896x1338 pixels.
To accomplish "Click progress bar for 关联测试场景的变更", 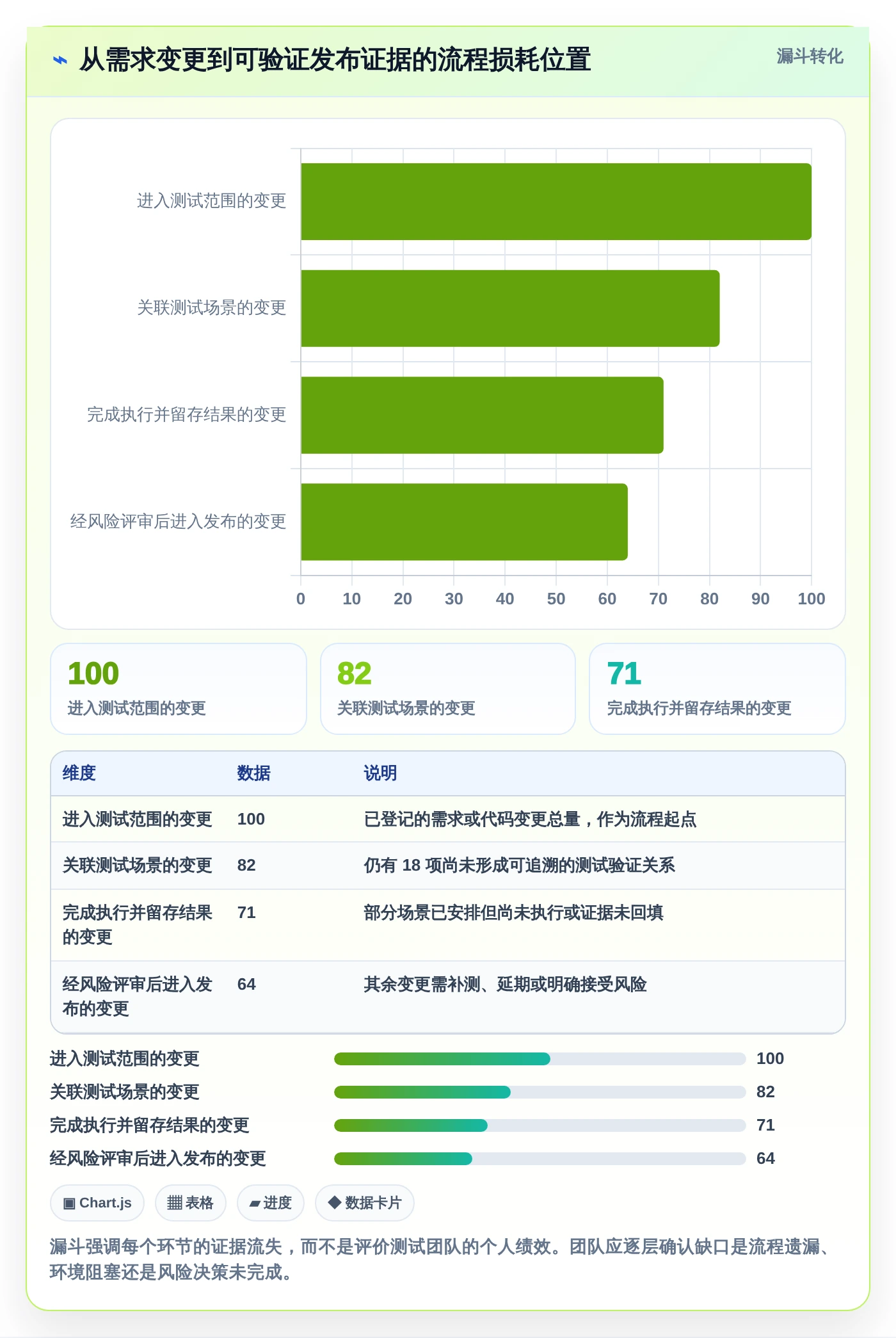I will [x=540, y=1092].
